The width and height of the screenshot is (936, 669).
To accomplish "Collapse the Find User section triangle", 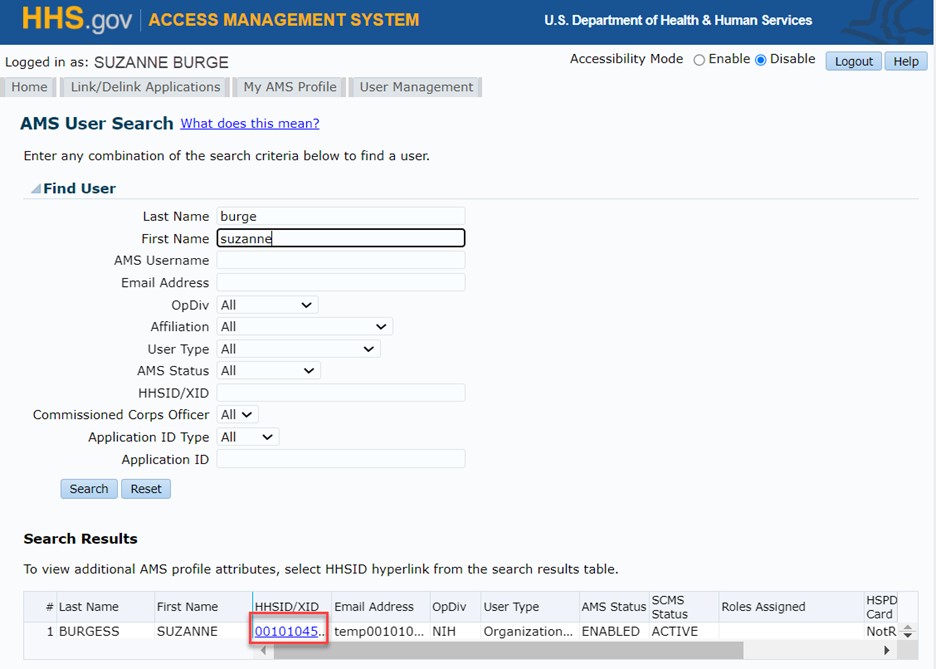I will (35, 189).
